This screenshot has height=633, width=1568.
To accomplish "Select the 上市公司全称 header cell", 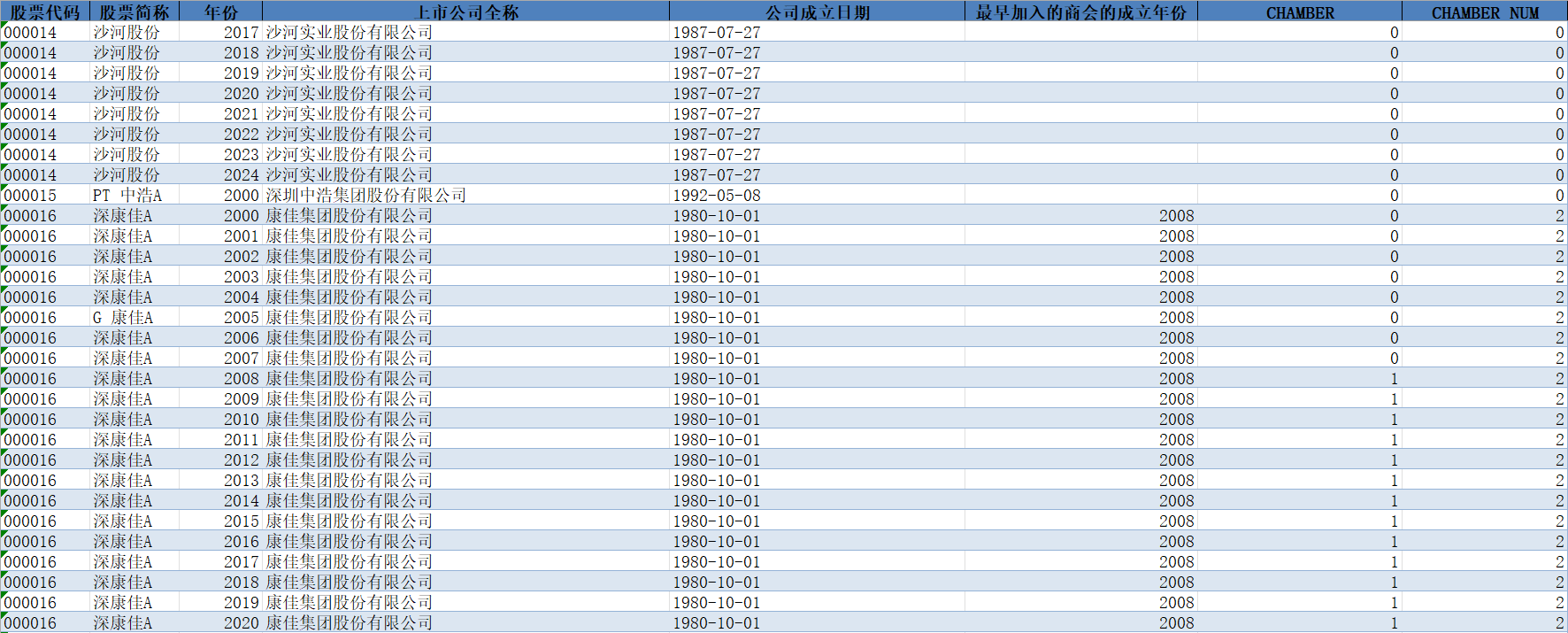I will click(x=466, y=12).
